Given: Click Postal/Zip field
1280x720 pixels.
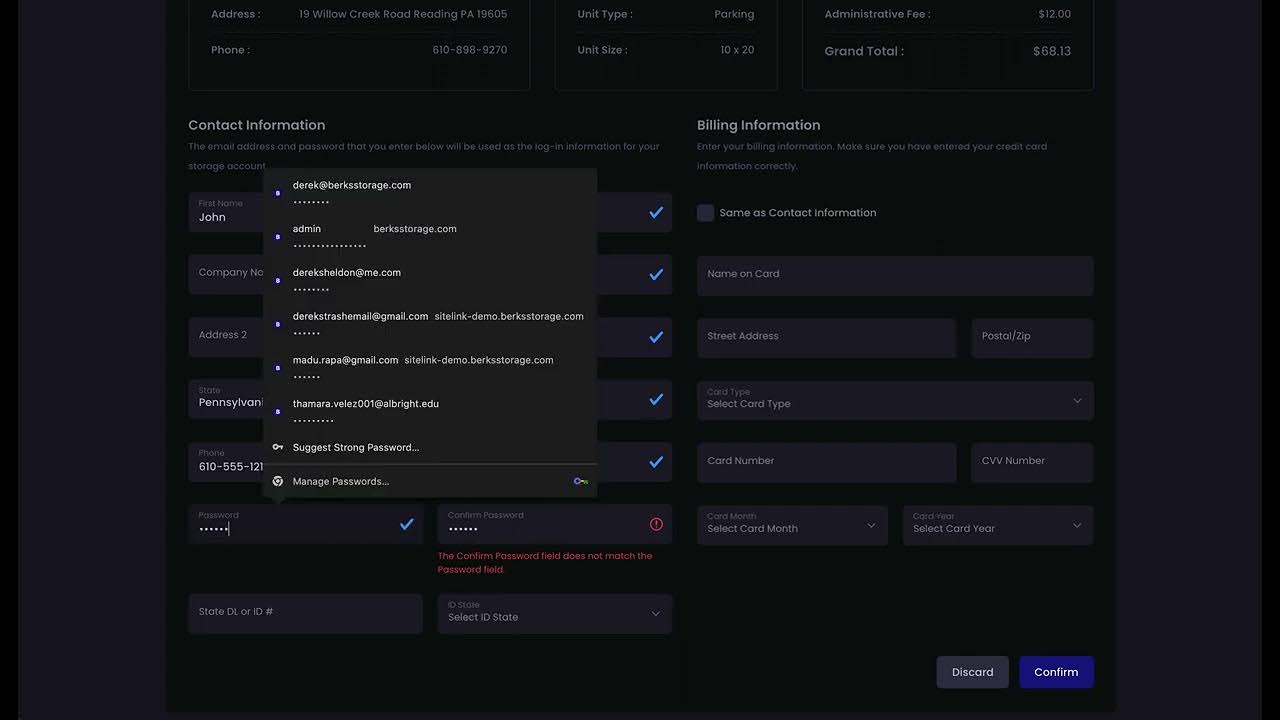Looking at the screenshot, I should 1032,338.
